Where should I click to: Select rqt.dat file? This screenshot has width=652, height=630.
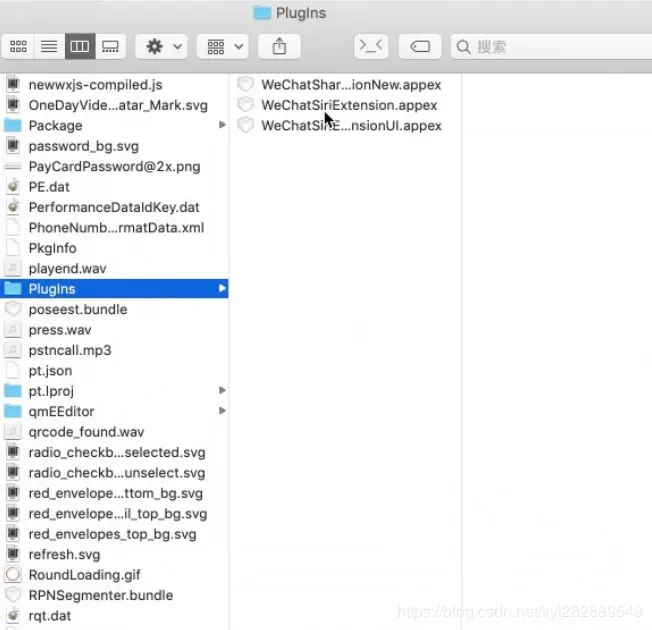(114, 615)
